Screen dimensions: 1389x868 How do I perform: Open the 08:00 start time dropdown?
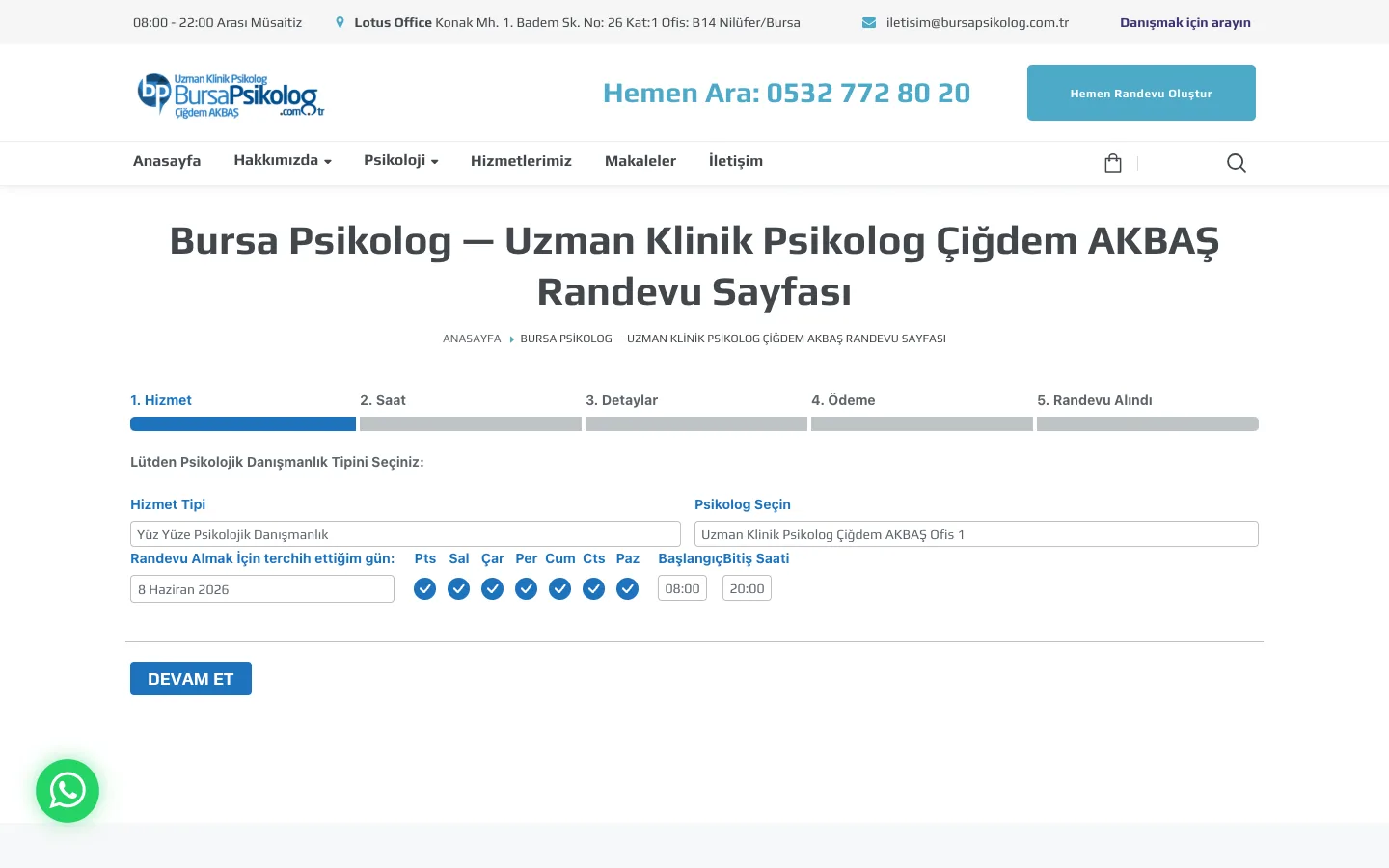(x=682, y=588)
